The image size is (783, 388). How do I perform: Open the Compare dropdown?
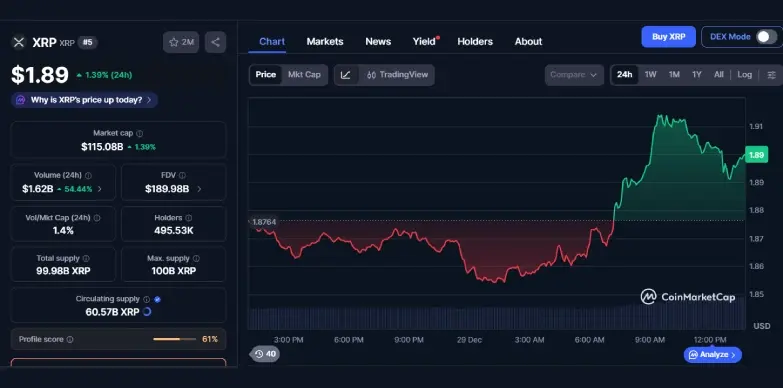[x=574, y=75]
